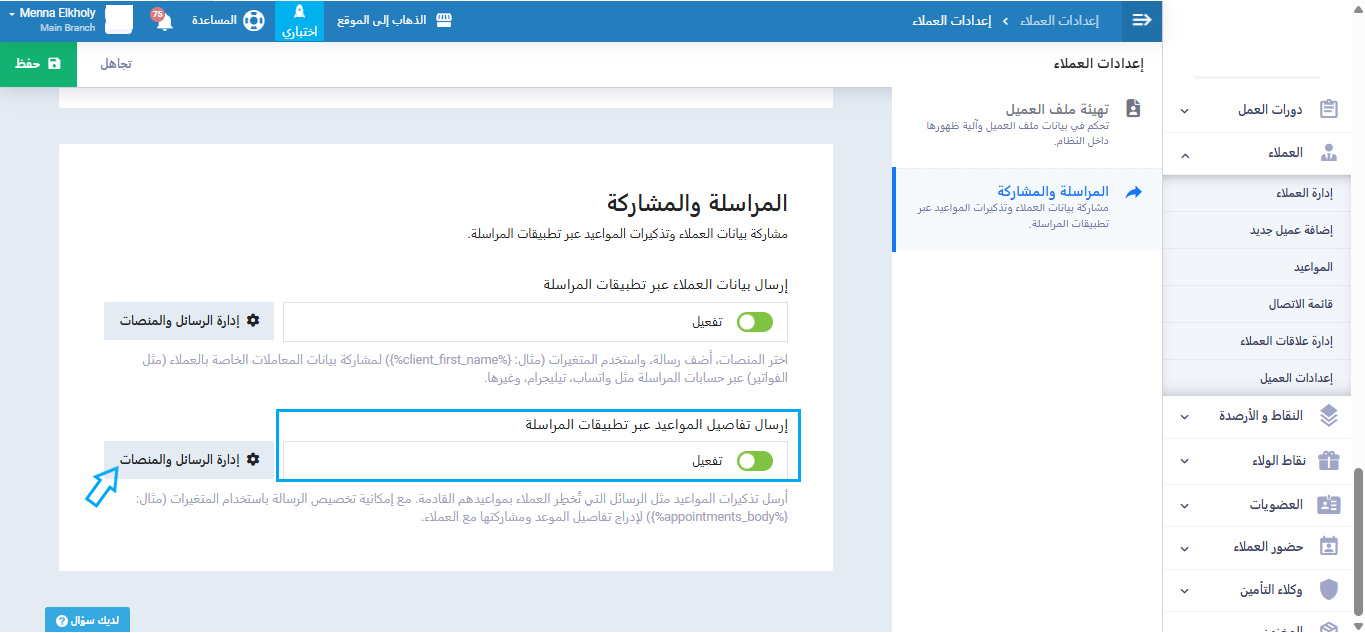
Task: Toggle إرسال بيانات العملاء messaging switch
Action: pyautogui.click(x=755, y=322)
